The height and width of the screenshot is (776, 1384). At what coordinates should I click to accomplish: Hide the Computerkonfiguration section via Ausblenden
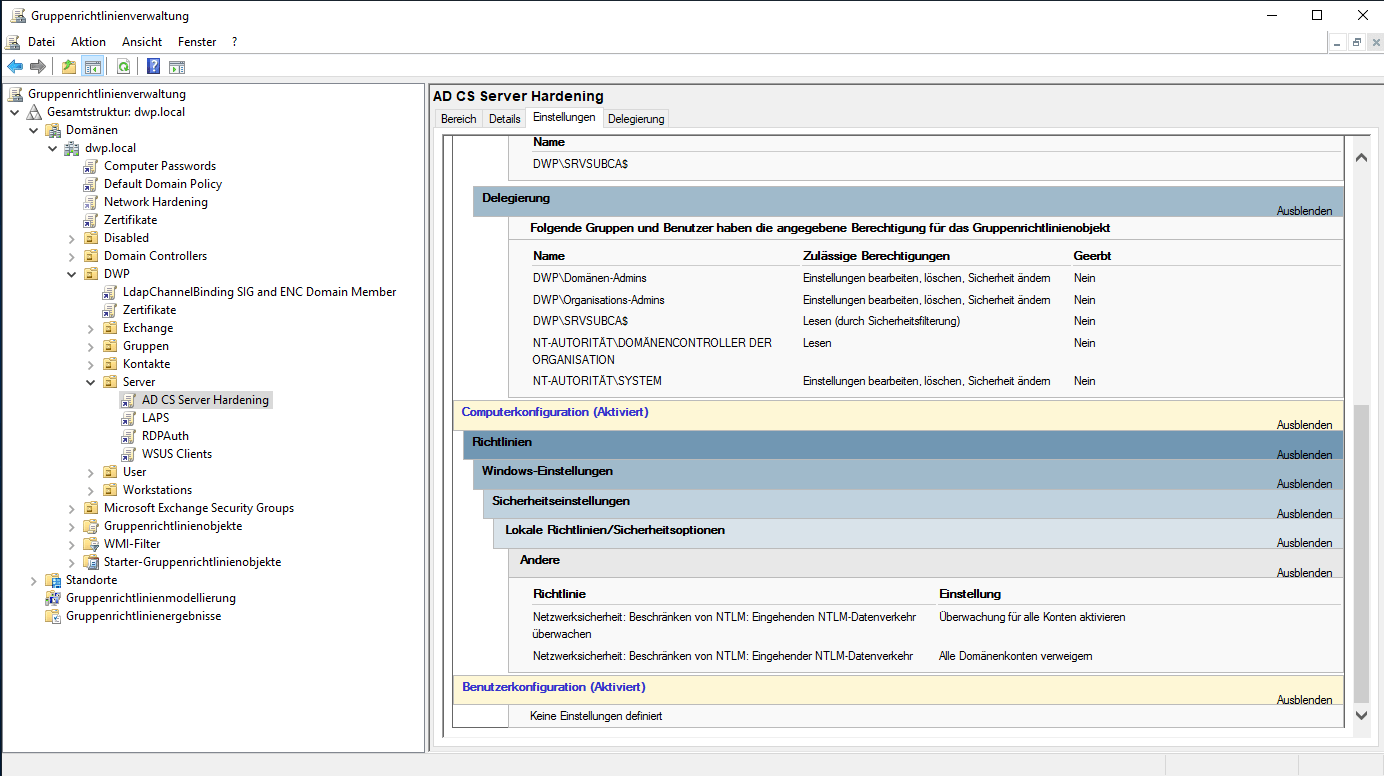click(x=1303, y=425)
